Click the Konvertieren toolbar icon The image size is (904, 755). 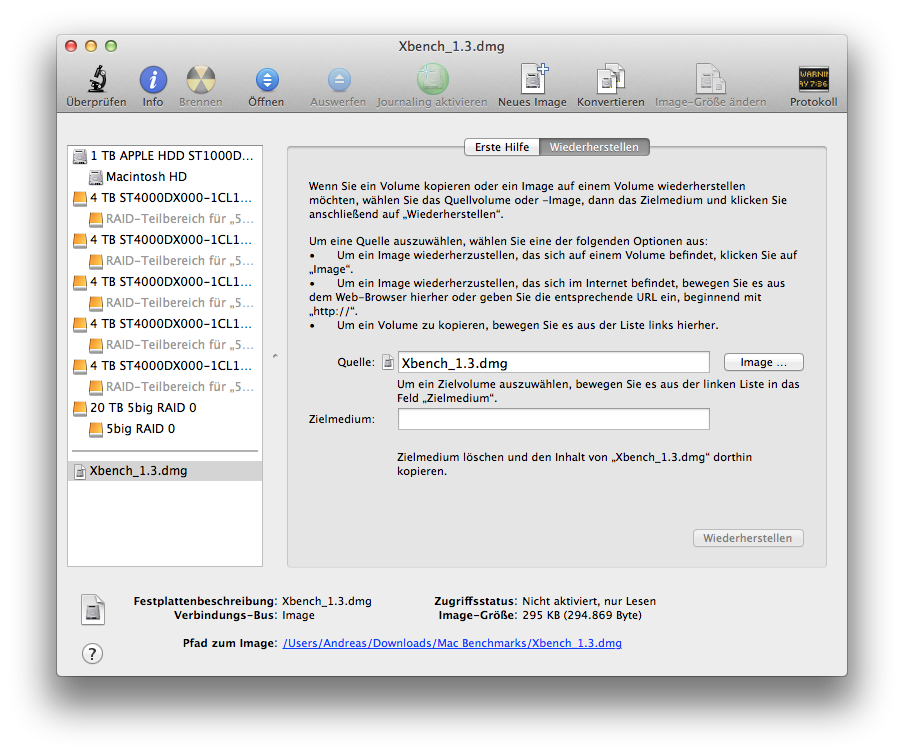(x=611, y=79)
